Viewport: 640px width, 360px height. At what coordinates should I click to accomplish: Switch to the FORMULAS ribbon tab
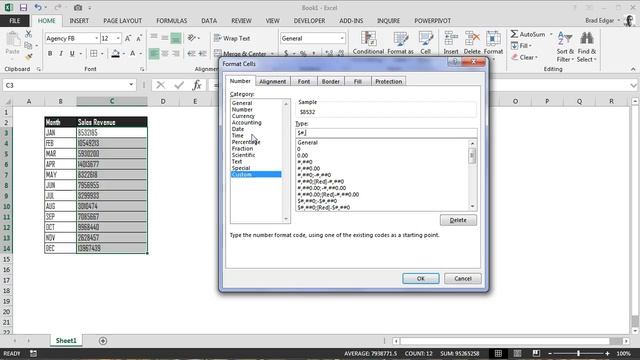coord(171,21)
